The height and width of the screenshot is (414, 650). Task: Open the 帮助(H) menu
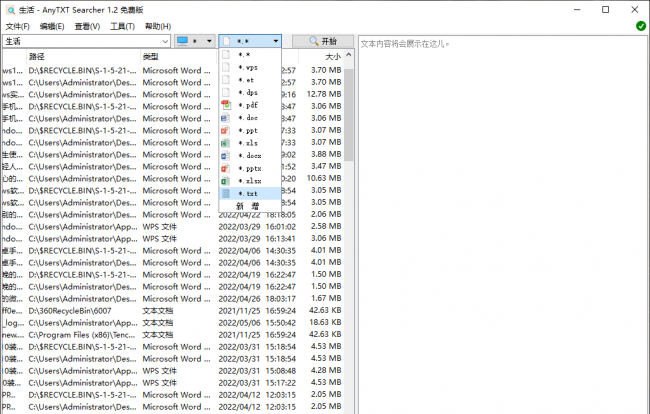click(158, 27)
